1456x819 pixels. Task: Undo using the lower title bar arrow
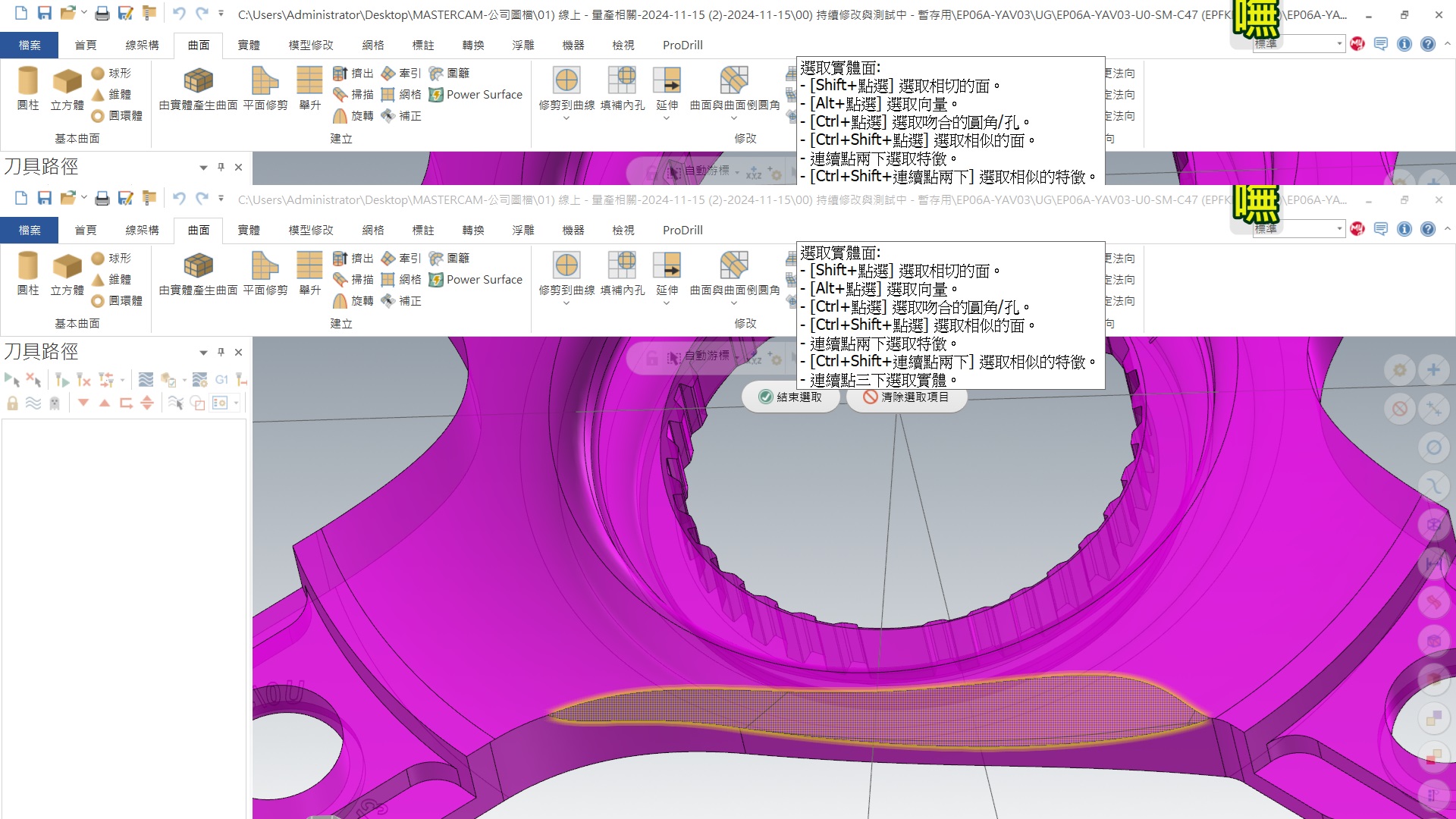pyautogui.click(x=179, y=199)
